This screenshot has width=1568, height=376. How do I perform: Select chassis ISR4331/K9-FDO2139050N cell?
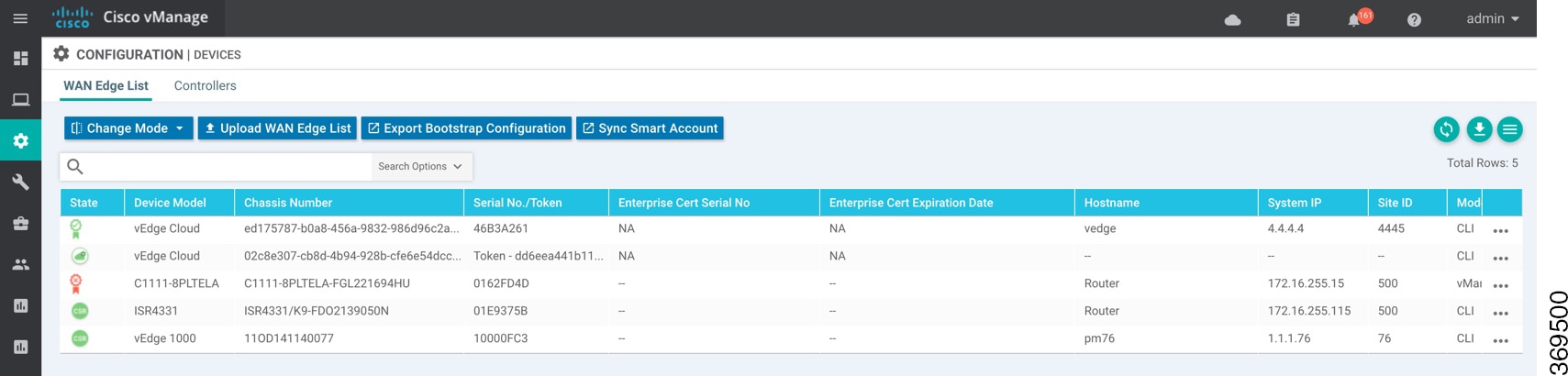click(x=317, y=311)
